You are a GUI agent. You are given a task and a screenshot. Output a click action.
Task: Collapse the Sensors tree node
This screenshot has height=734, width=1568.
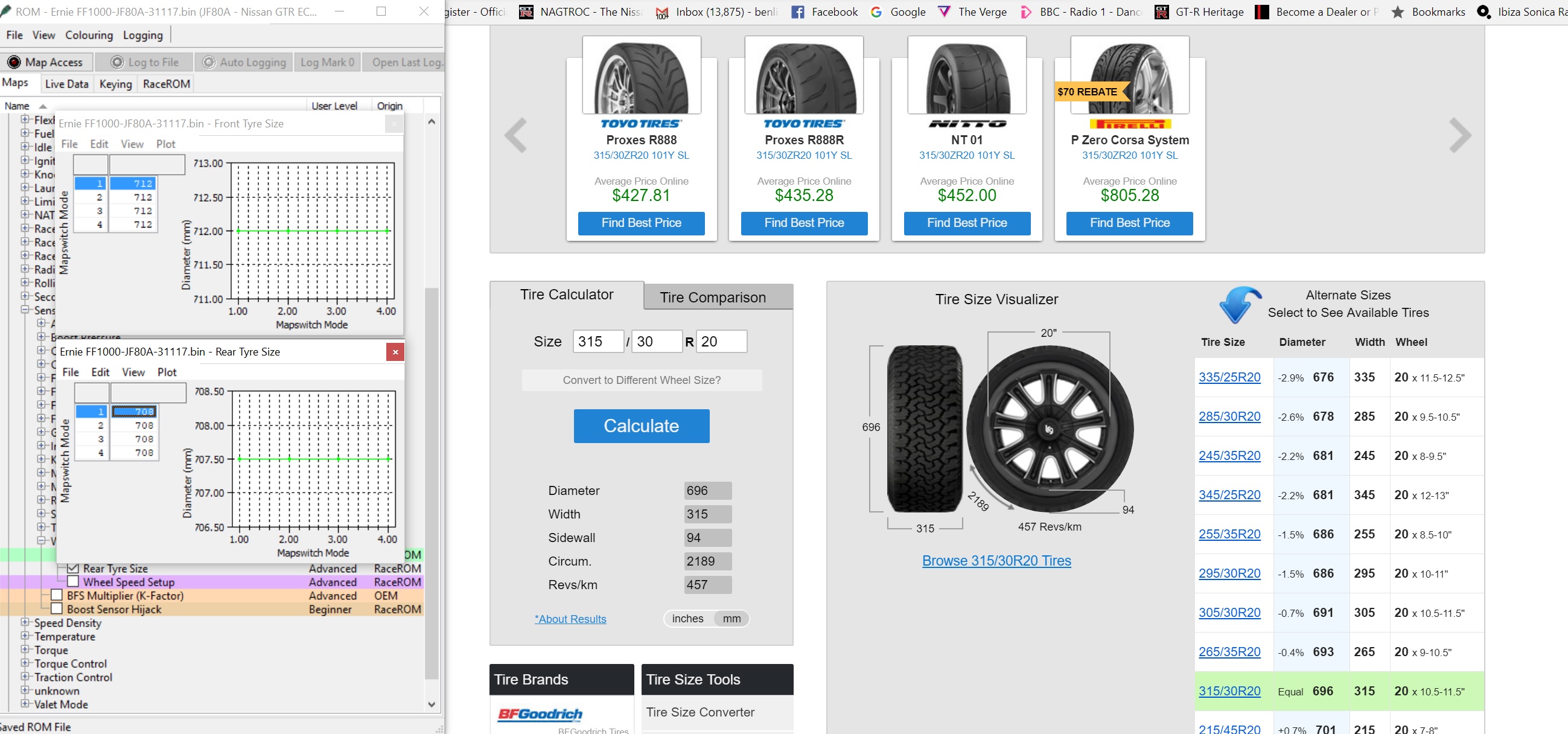click(x=25, y=310)
